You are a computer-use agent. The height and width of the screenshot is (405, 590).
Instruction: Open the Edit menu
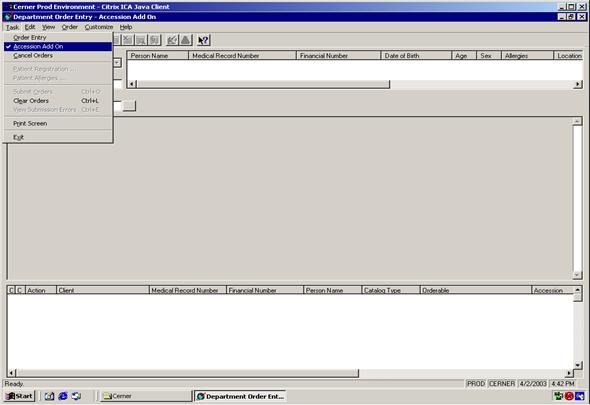click(30, 27)
